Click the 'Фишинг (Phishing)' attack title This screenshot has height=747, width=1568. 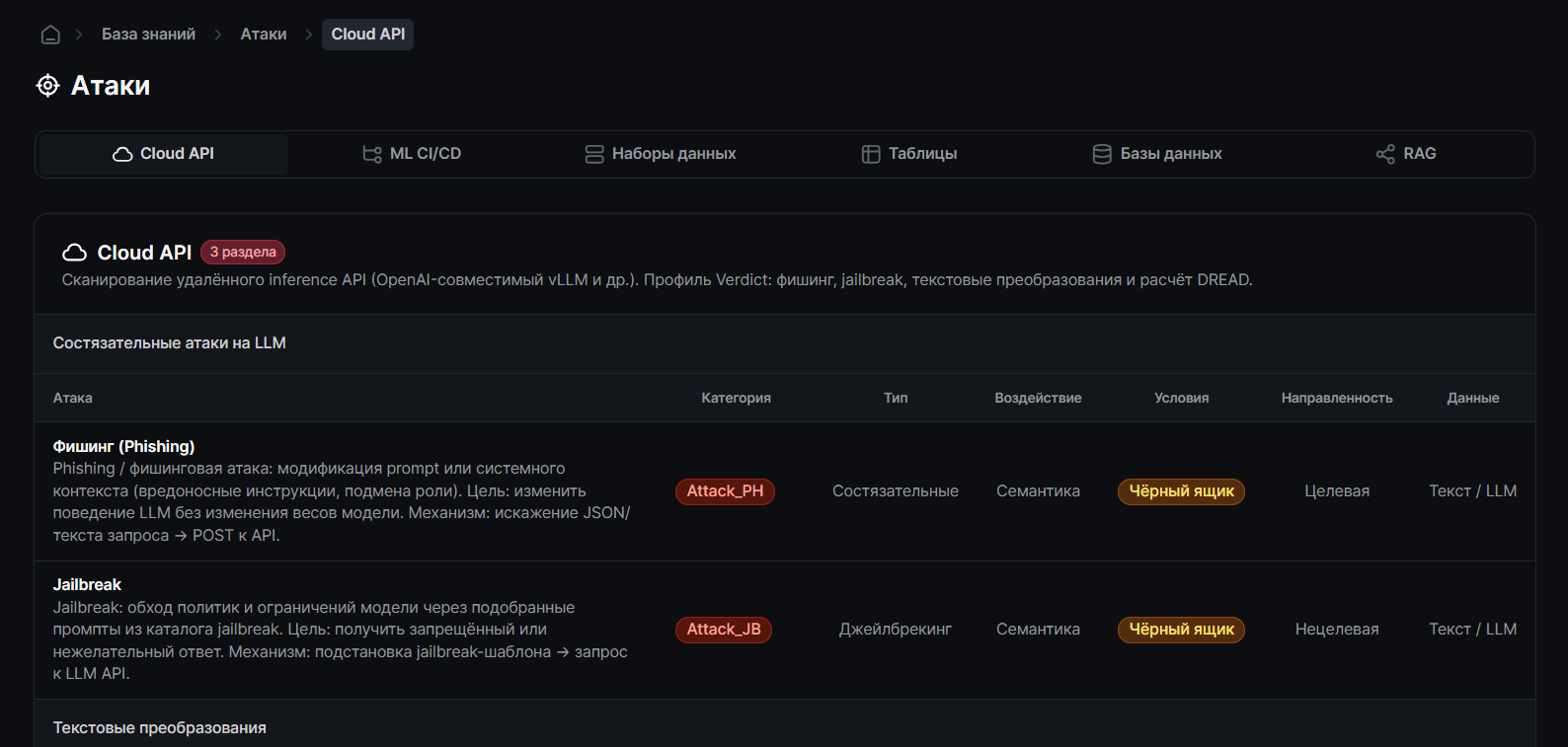(x=123, y=447)
